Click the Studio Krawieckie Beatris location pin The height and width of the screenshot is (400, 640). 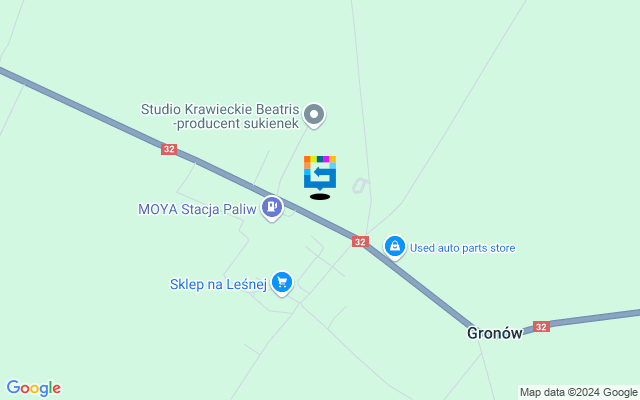pyautogui.click(x=314, y=115)
